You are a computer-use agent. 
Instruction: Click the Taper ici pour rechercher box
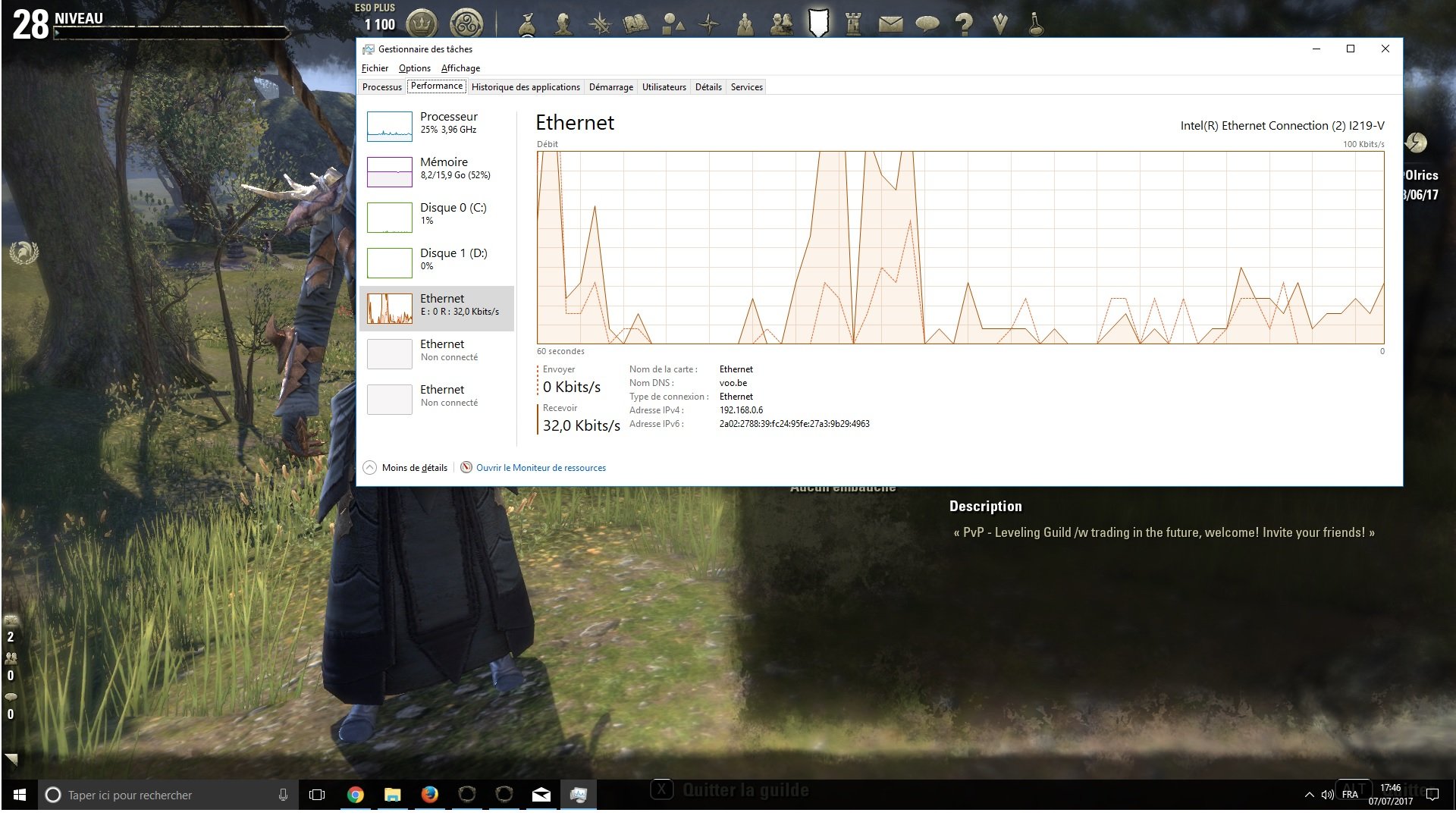(x=168, y=795)
